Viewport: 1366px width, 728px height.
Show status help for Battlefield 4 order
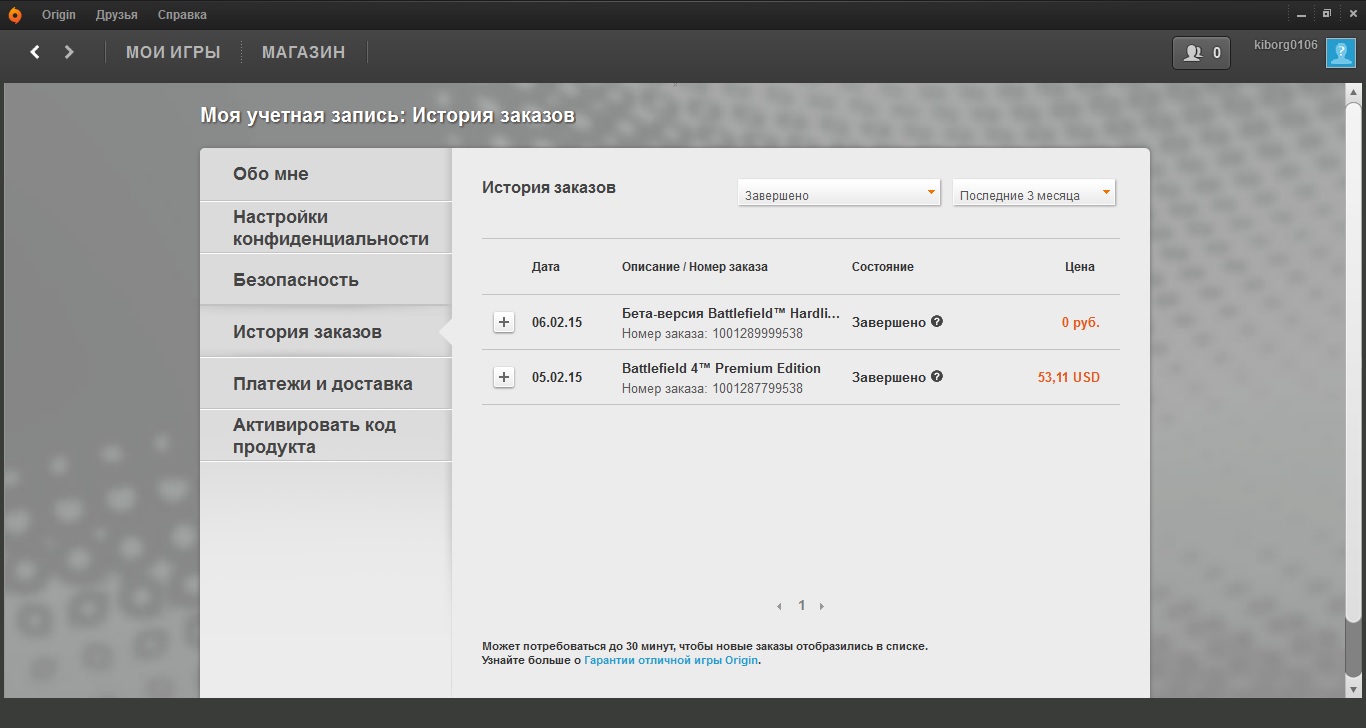[937, 377]
